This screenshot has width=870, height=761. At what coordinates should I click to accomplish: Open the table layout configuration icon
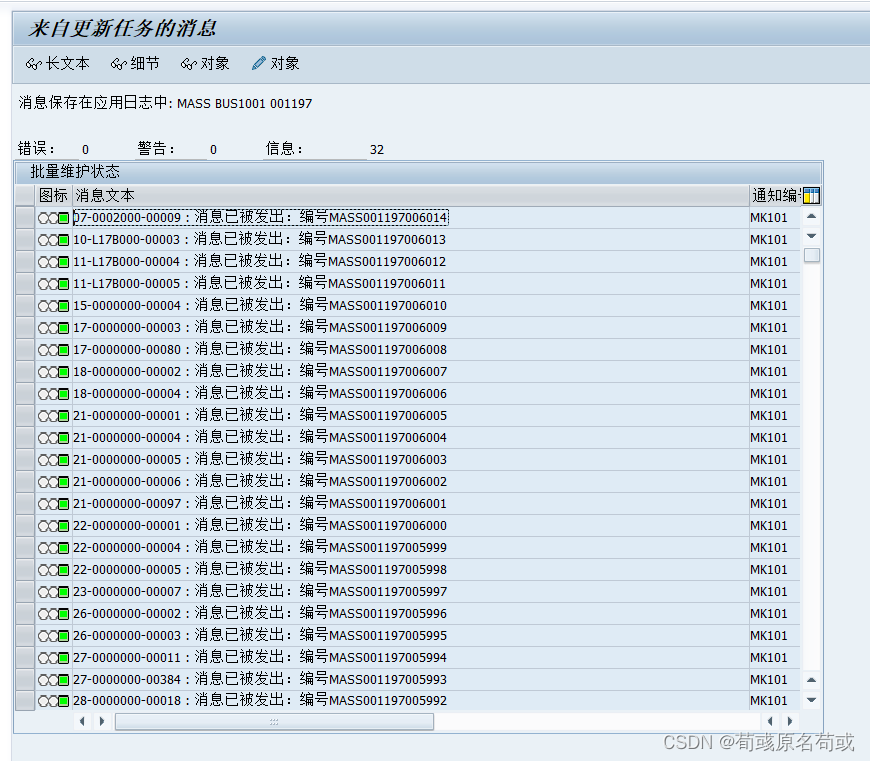811,195
